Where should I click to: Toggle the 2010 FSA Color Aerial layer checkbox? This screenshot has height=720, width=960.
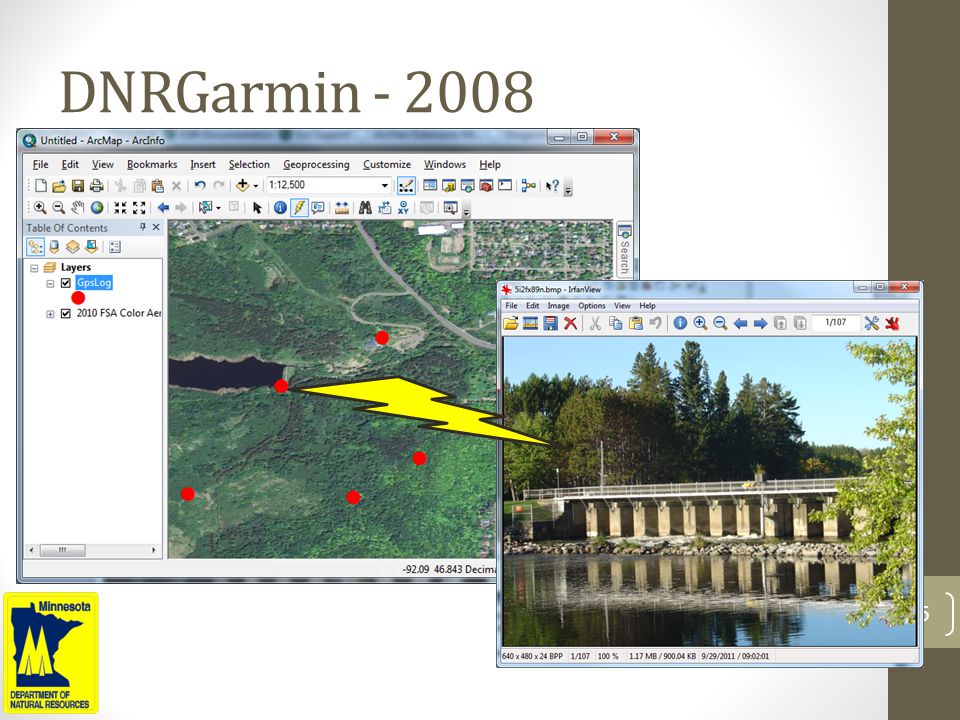(x=66, y=313)
